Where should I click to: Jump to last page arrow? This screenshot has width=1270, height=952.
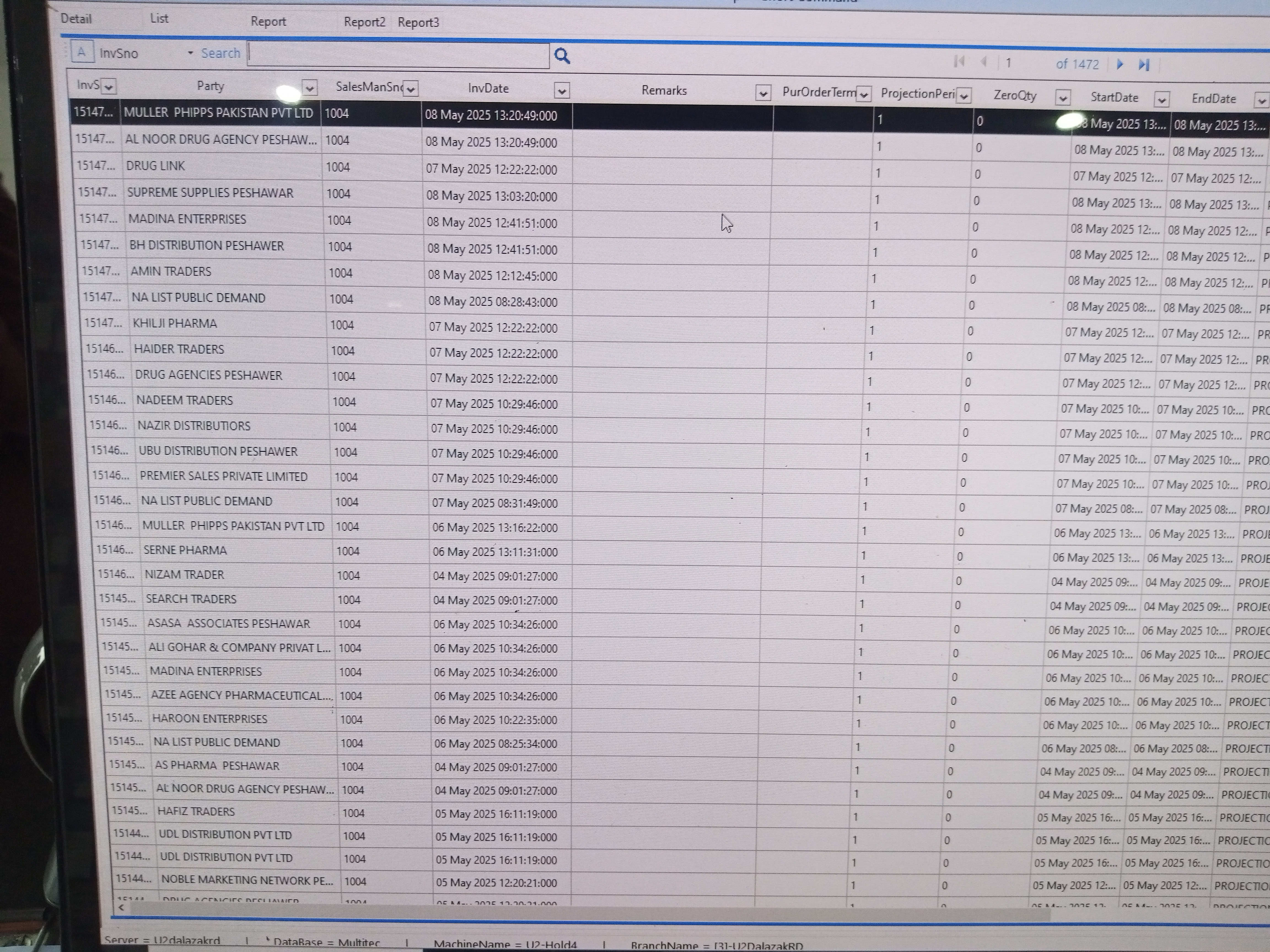tap(1144, 65)
